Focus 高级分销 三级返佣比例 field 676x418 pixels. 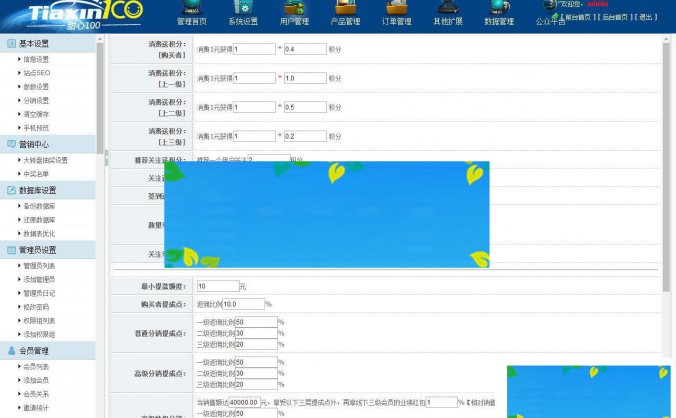256,384
